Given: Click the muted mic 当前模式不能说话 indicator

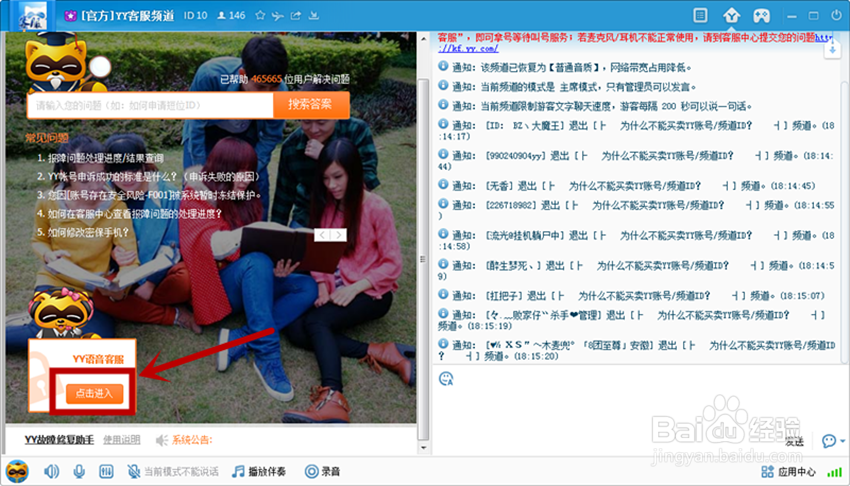Looking at the screenshot, I should [x=173, y=471].
